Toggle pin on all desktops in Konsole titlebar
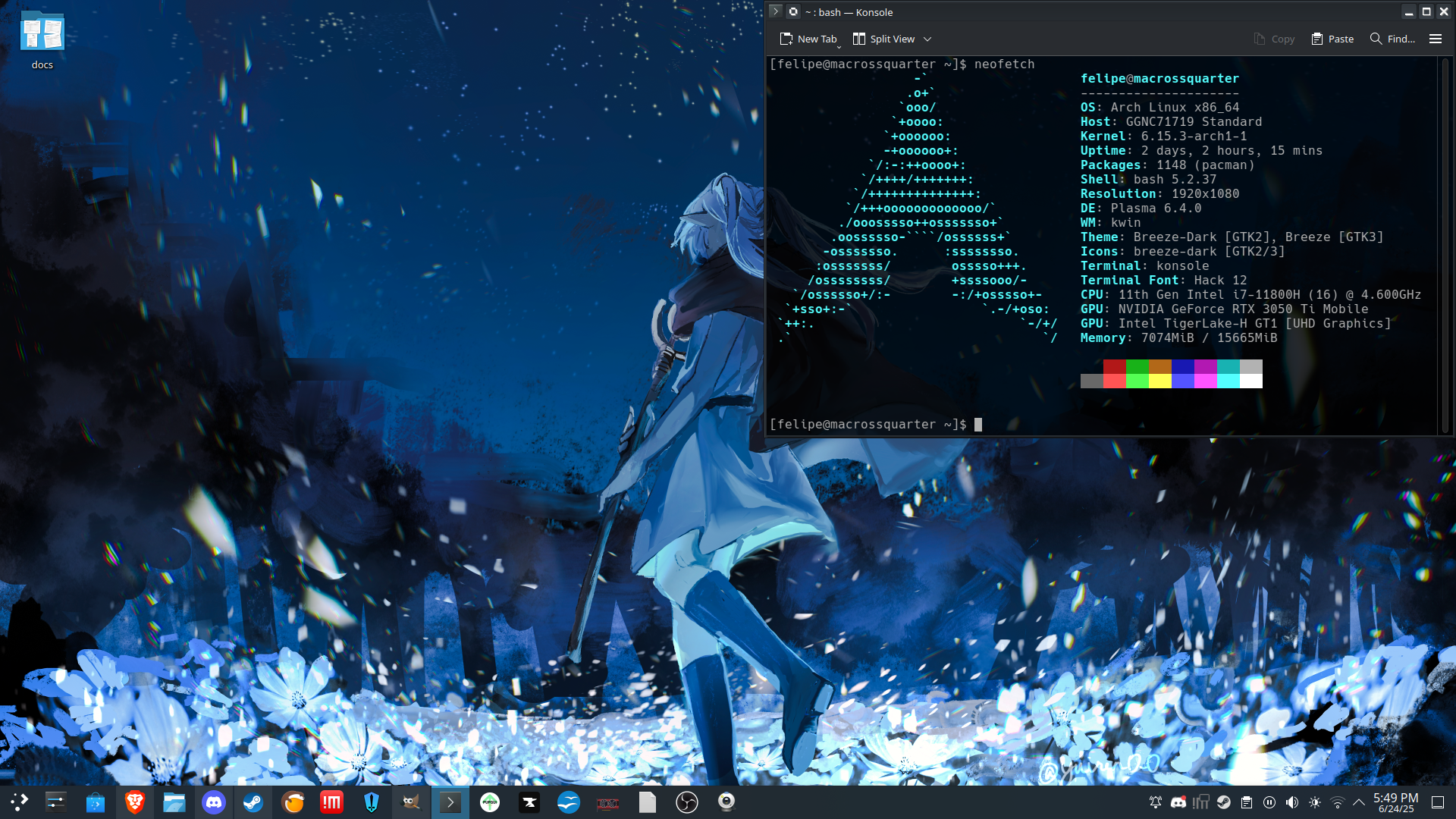This screenshot has width=1456, height=819. (x=793, y=11)
